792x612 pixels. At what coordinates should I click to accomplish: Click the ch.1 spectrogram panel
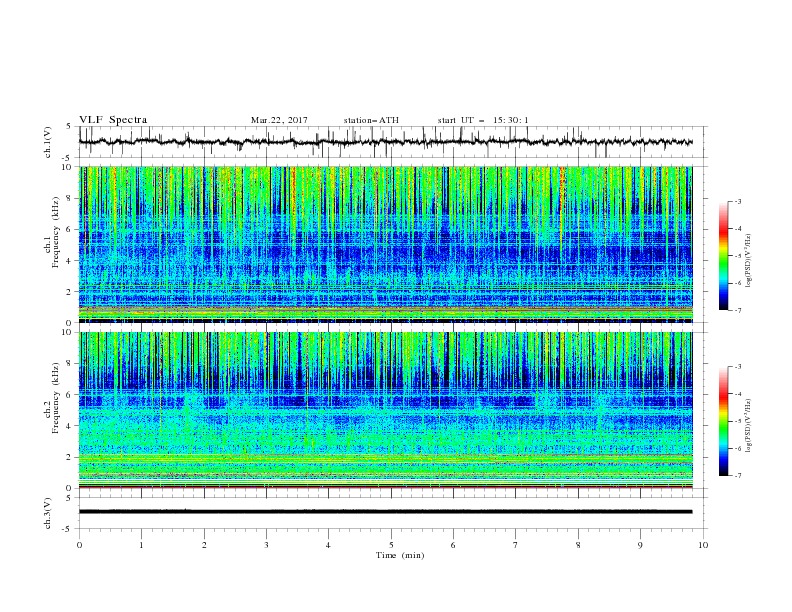[x=385, y=244]
